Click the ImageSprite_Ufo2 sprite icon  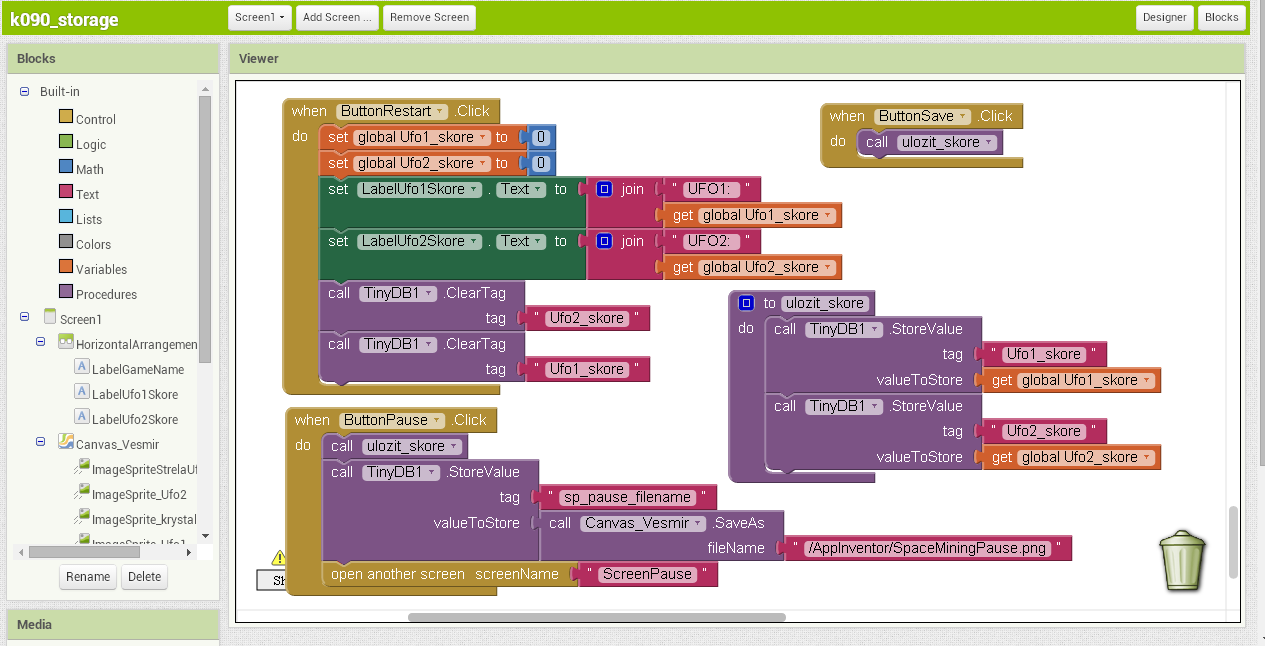(x=82, y=493)
